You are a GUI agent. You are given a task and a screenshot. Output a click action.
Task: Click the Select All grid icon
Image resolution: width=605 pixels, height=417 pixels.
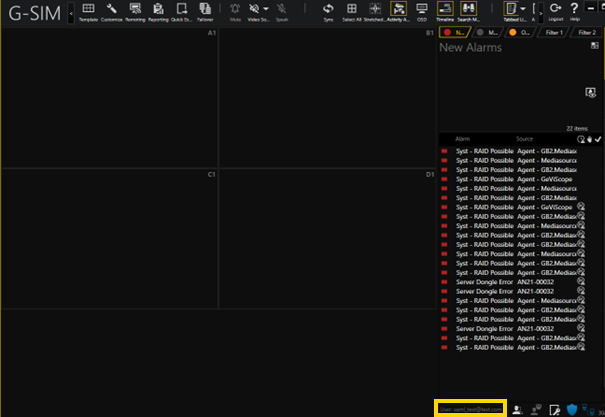point(352,11)
